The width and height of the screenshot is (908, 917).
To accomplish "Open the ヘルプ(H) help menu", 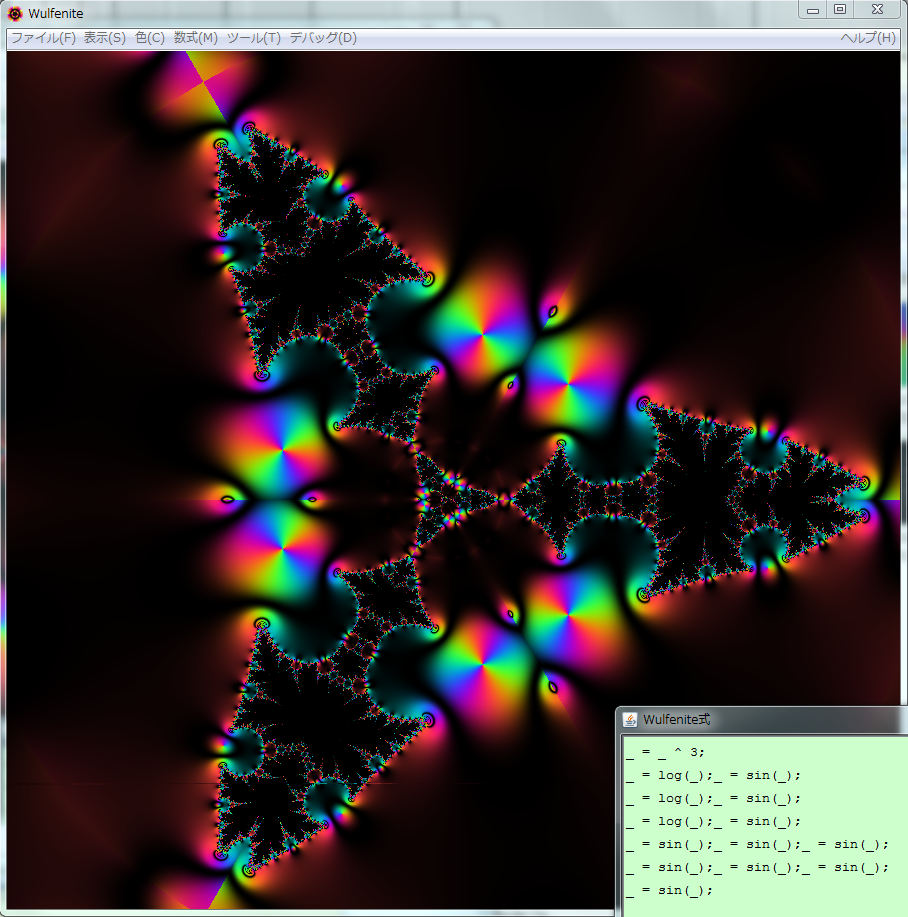I will click(x=867, y=38).
